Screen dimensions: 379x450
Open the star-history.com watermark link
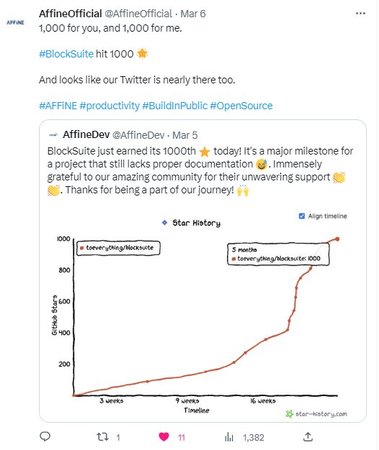click(317, 414)
